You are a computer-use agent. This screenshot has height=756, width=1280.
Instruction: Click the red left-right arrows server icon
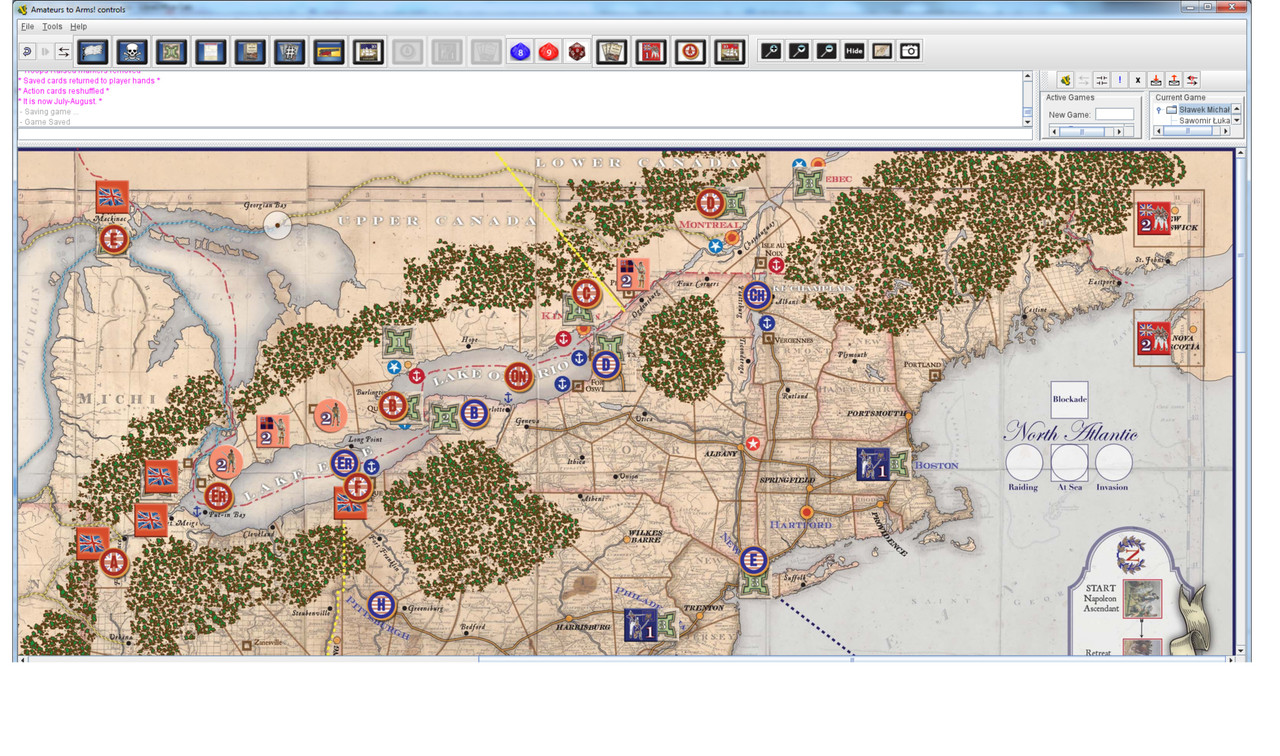(1192, 80)
